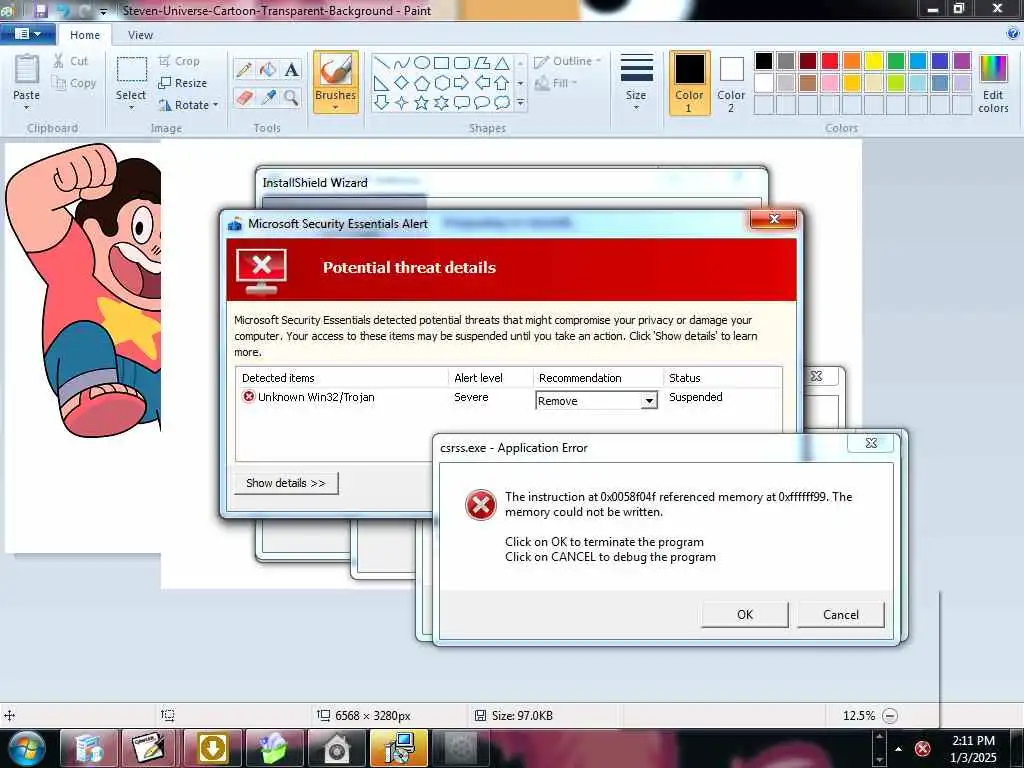Switch to the Home ribbon tab
This screenshot has height=768, width=1024.
(x=85, y=35)
